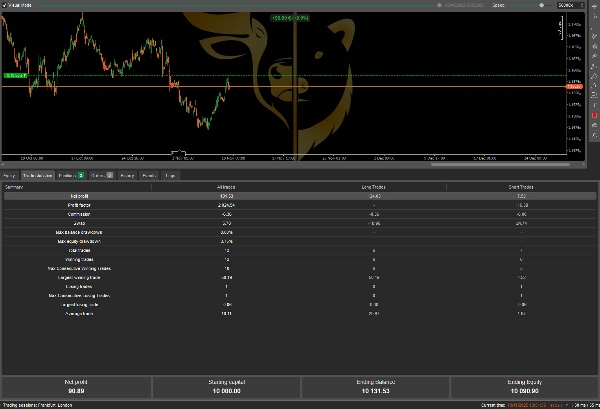The image size is (600, 409).
Task: Open the Logs tab
Action: pos(170,176)
